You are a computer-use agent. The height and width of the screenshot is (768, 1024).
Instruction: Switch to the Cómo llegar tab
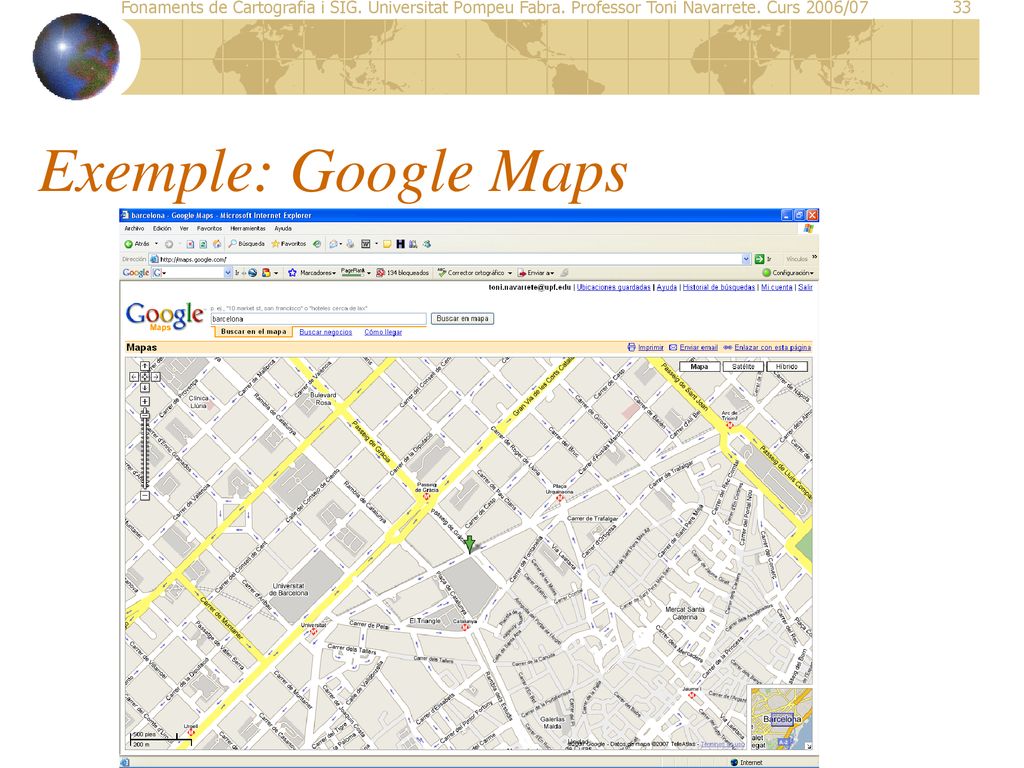tap(383, 332)
